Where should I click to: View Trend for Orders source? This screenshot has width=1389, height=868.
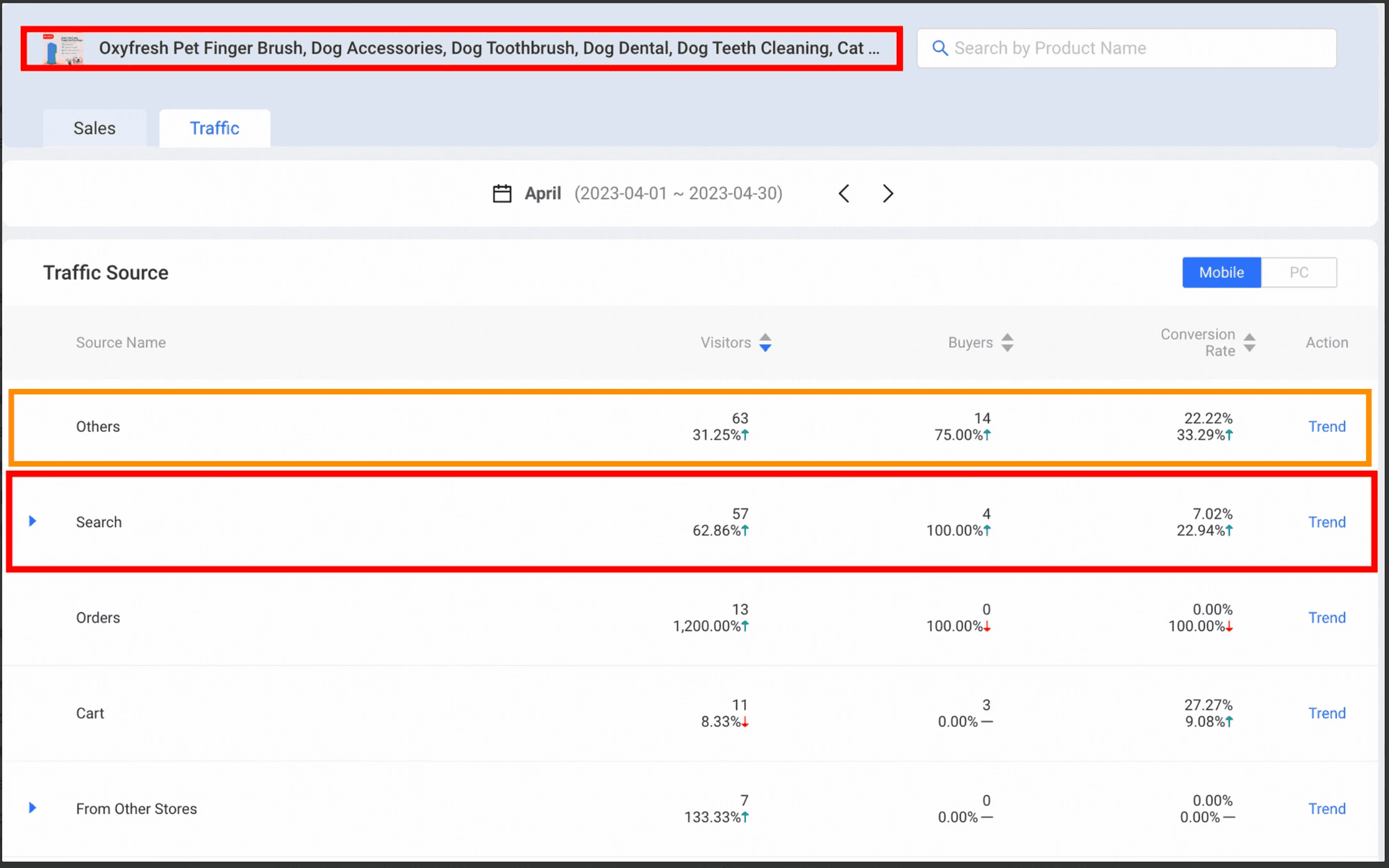(x=1326, y=618)
